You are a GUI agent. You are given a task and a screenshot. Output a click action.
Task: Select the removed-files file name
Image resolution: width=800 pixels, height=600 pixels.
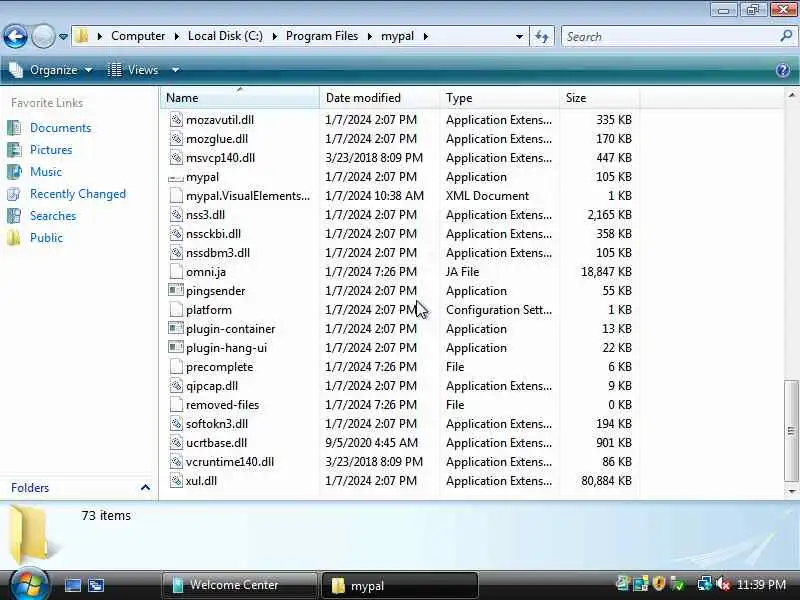point(222,405)
